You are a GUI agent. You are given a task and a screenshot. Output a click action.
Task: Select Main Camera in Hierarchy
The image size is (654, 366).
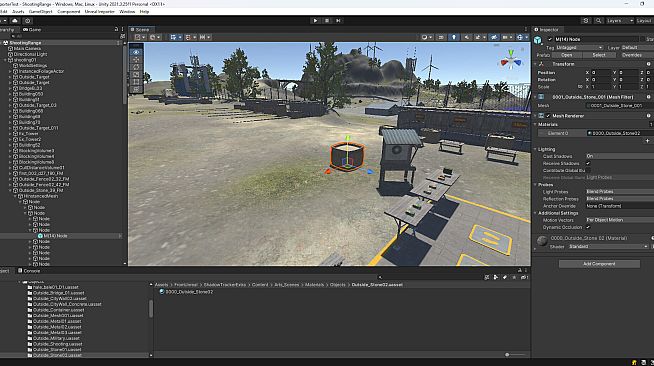point(27,49)
